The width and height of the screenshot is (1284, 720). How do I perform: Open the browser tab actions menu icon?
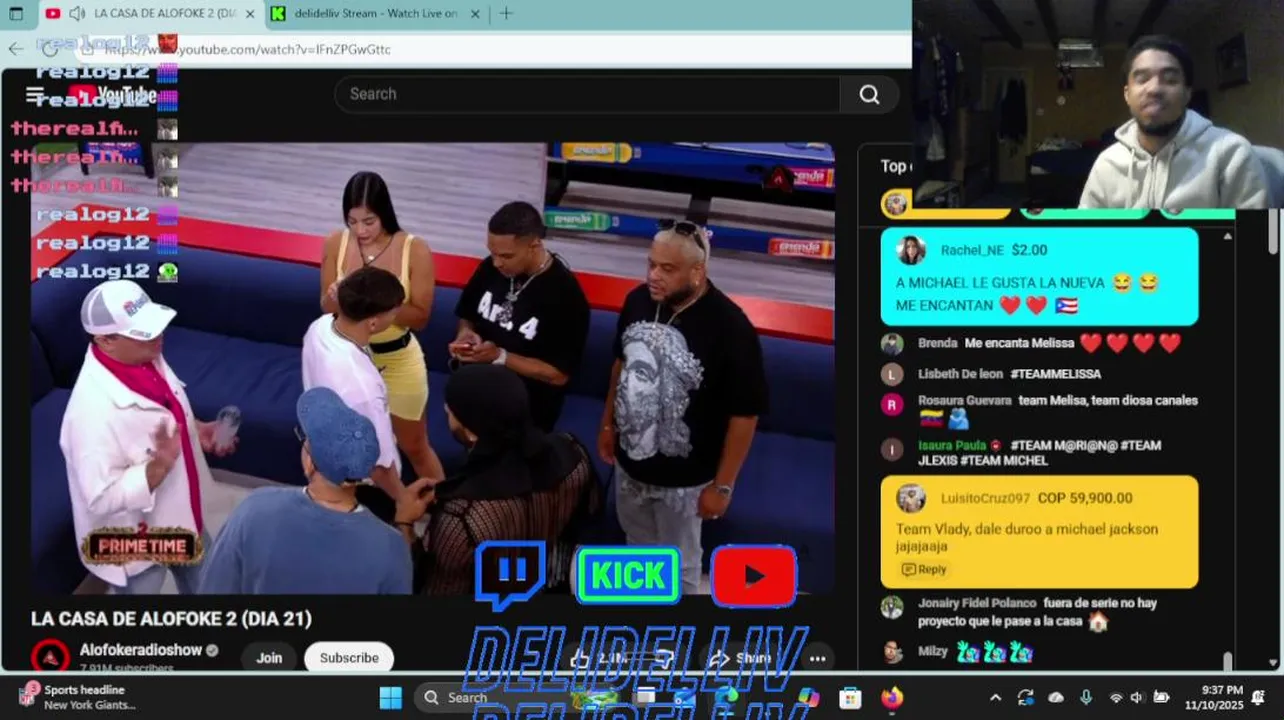click(x=16, y=14)
